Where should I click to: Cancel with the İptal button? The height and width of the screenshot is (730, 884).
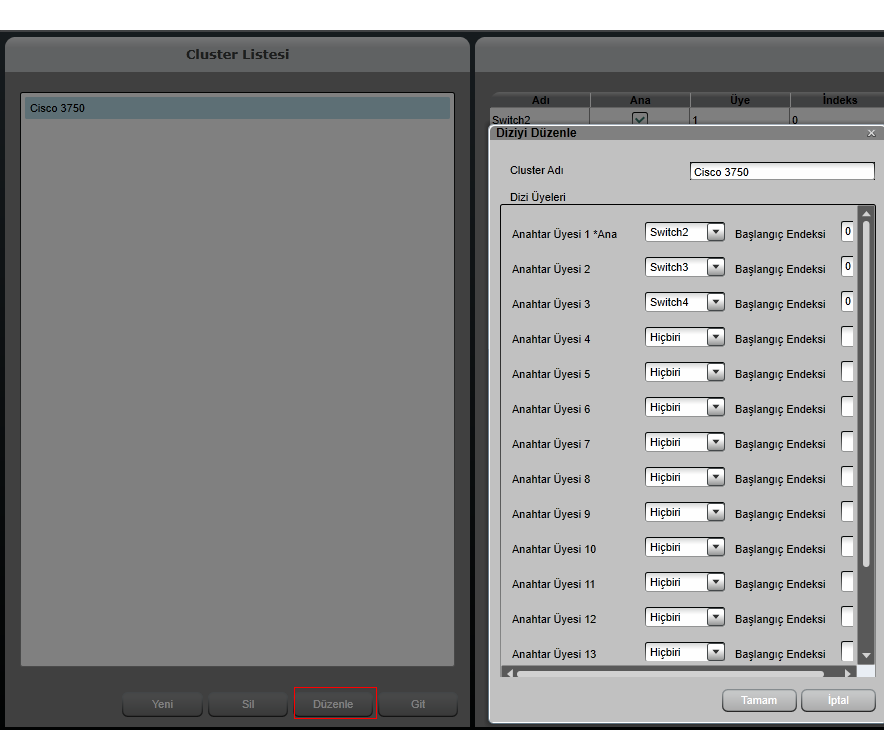(838, 700)
